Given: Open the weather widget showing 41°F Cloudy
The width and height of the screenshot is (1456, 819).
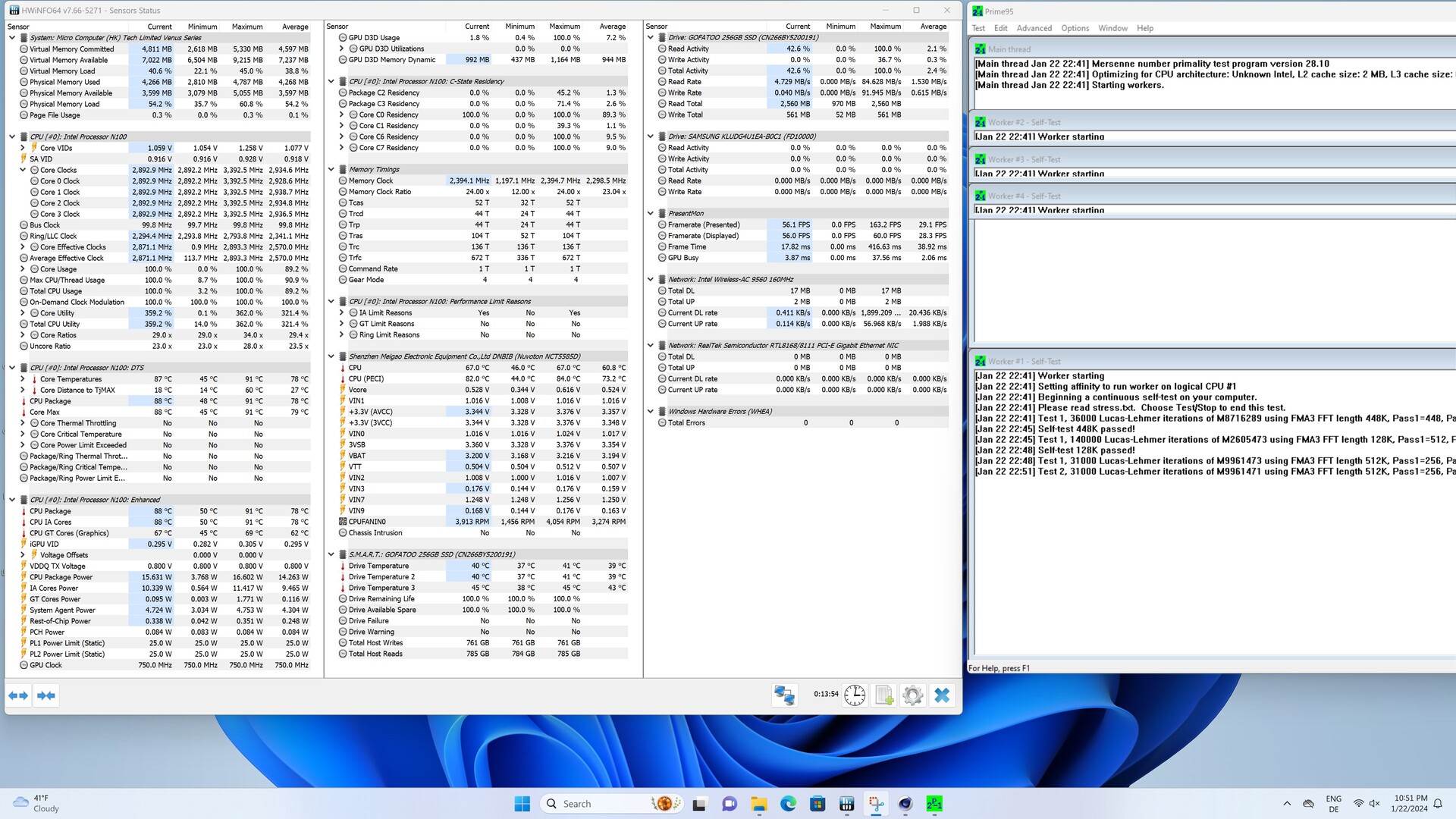Looking at the screenshot, I should pos(36,804).
